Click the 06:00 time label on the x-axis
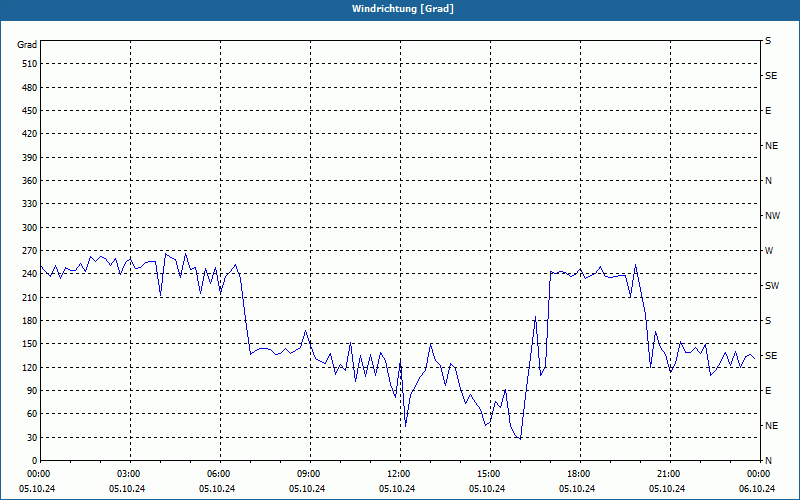The height and width of the screenshot is (500, 800). (x=220, y=473)
